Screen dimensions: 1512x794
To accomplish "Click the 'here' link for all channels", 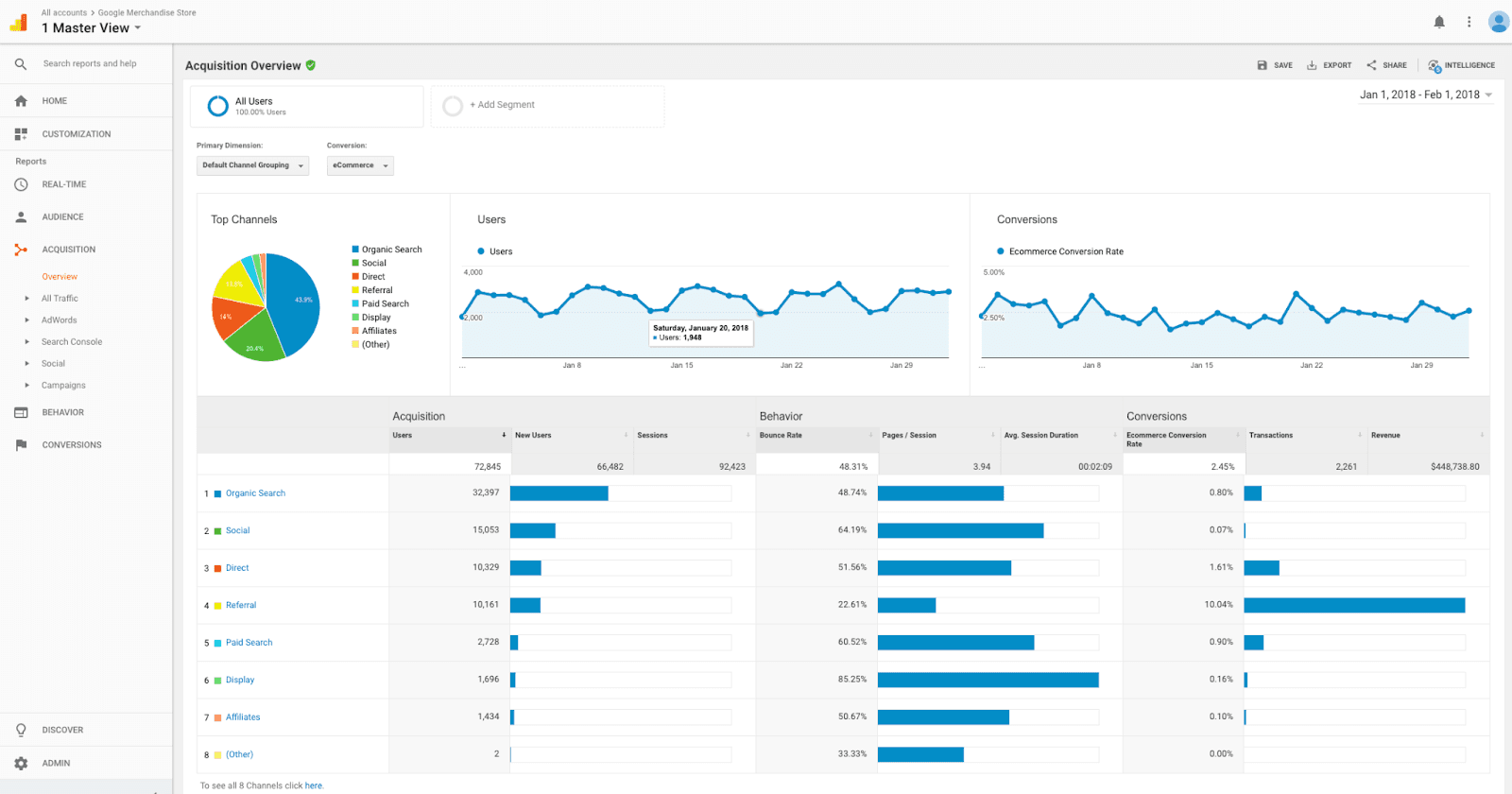I will pos(314,785).
